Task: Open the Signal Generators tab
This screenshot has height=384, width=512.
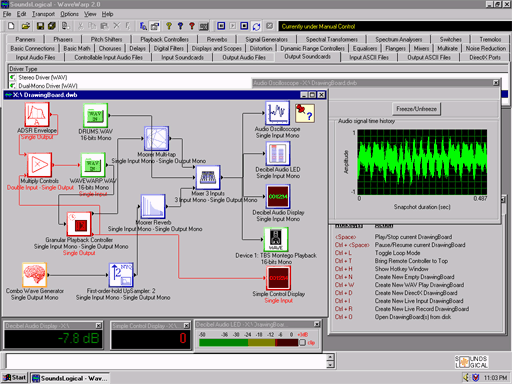Action: (266, 39)
